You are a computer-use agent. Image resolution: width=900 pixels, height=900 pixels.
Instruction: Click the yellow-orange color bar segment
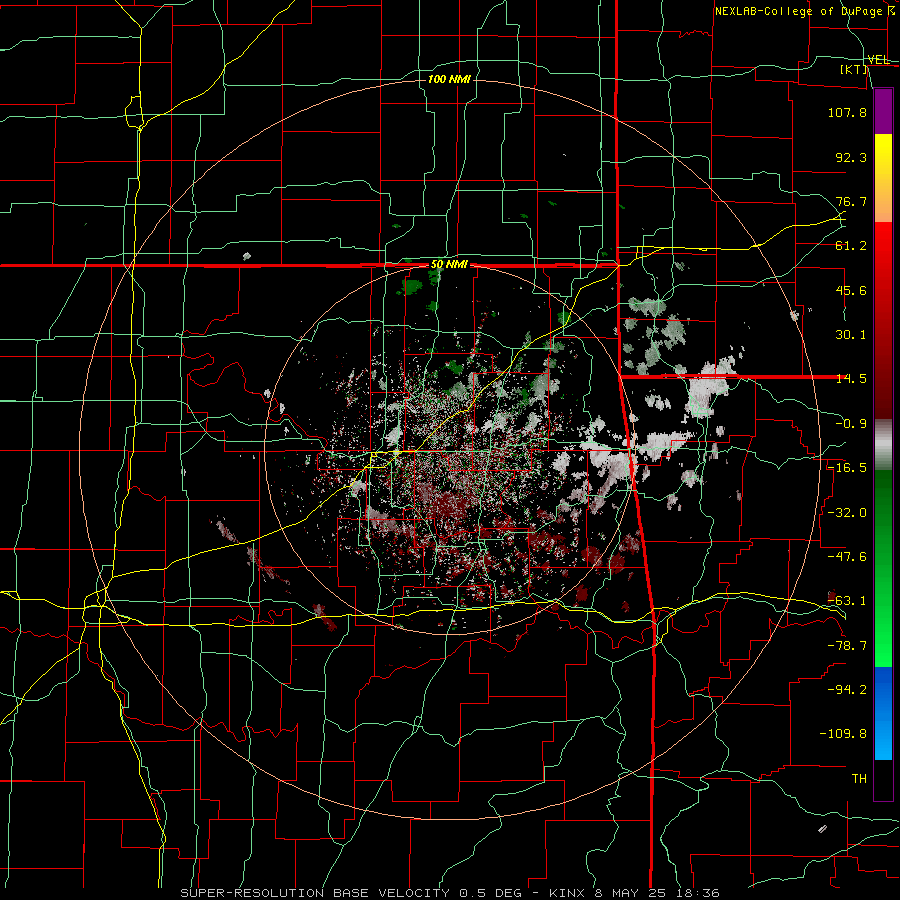[x=883, y=178]
